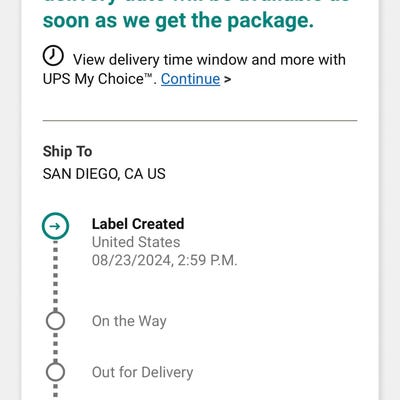Click the On the Way circle marker

tap(55, 321)
